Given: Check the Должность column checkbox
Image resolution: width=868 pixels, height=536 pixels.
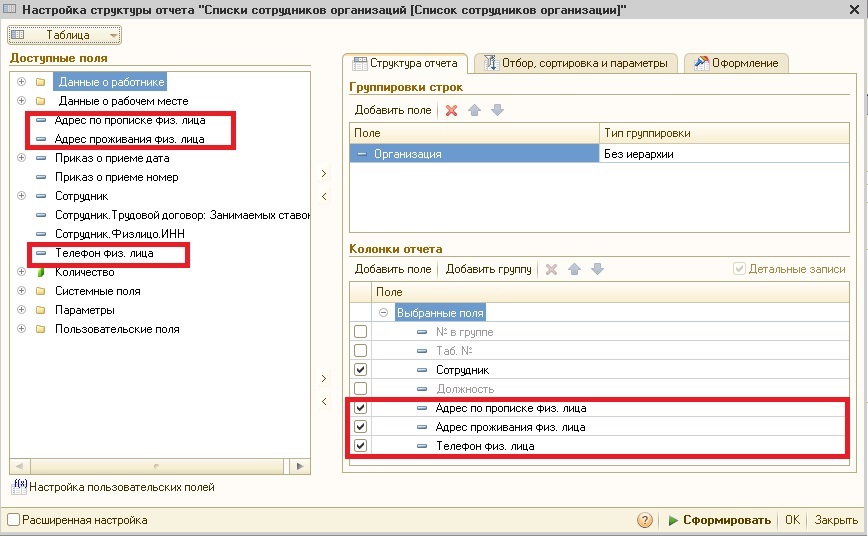Looking at the screenshot, I should 360,389.
